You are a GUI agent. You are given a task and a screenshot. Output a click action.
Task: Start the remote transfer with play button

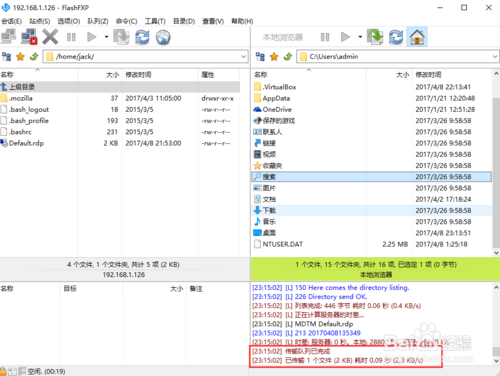(91, 37)
